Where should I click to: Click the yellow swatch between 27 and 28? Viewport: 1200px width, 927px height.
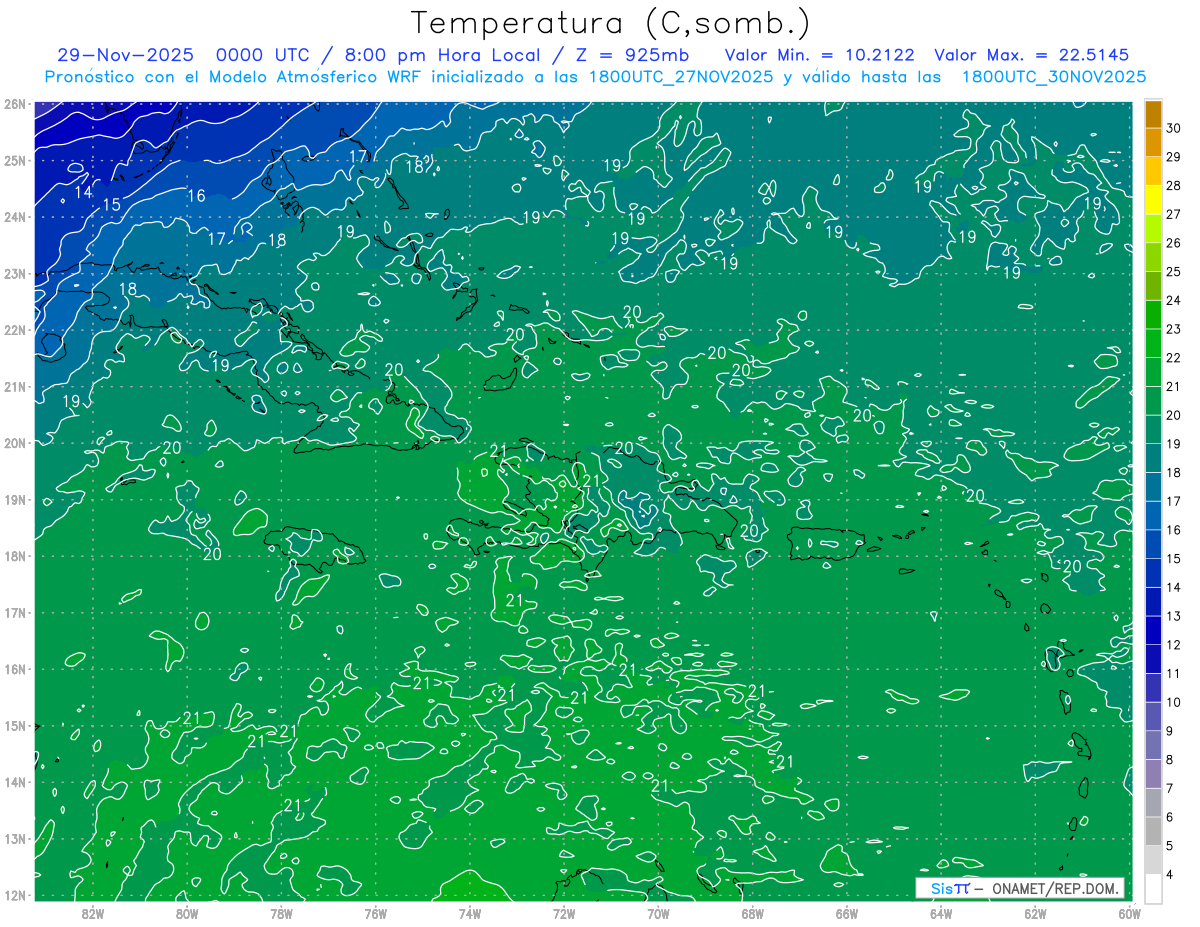[1153, 201]
